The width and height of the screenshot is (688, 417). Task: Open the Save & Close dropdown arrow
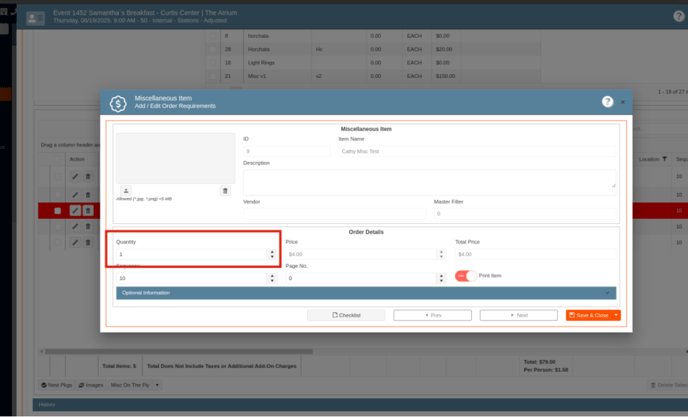[616, 315]
